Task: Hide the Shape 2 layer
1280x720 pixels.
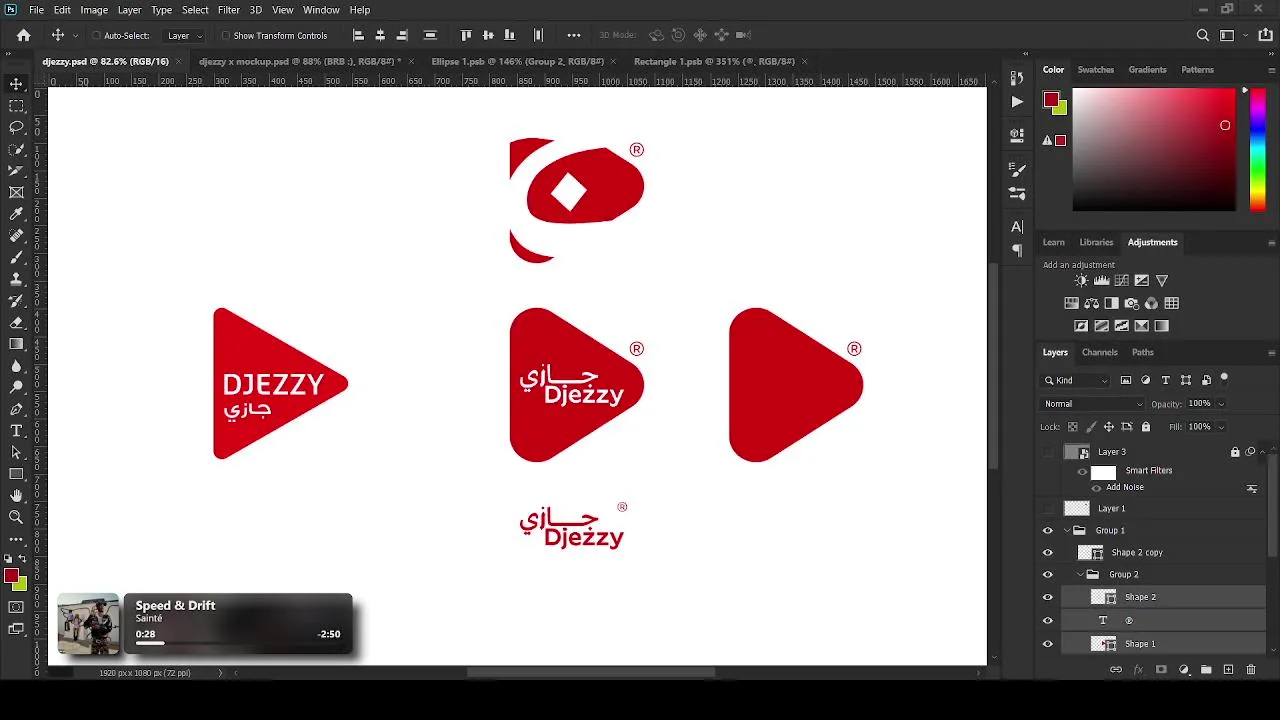Action: [1048, 597]
